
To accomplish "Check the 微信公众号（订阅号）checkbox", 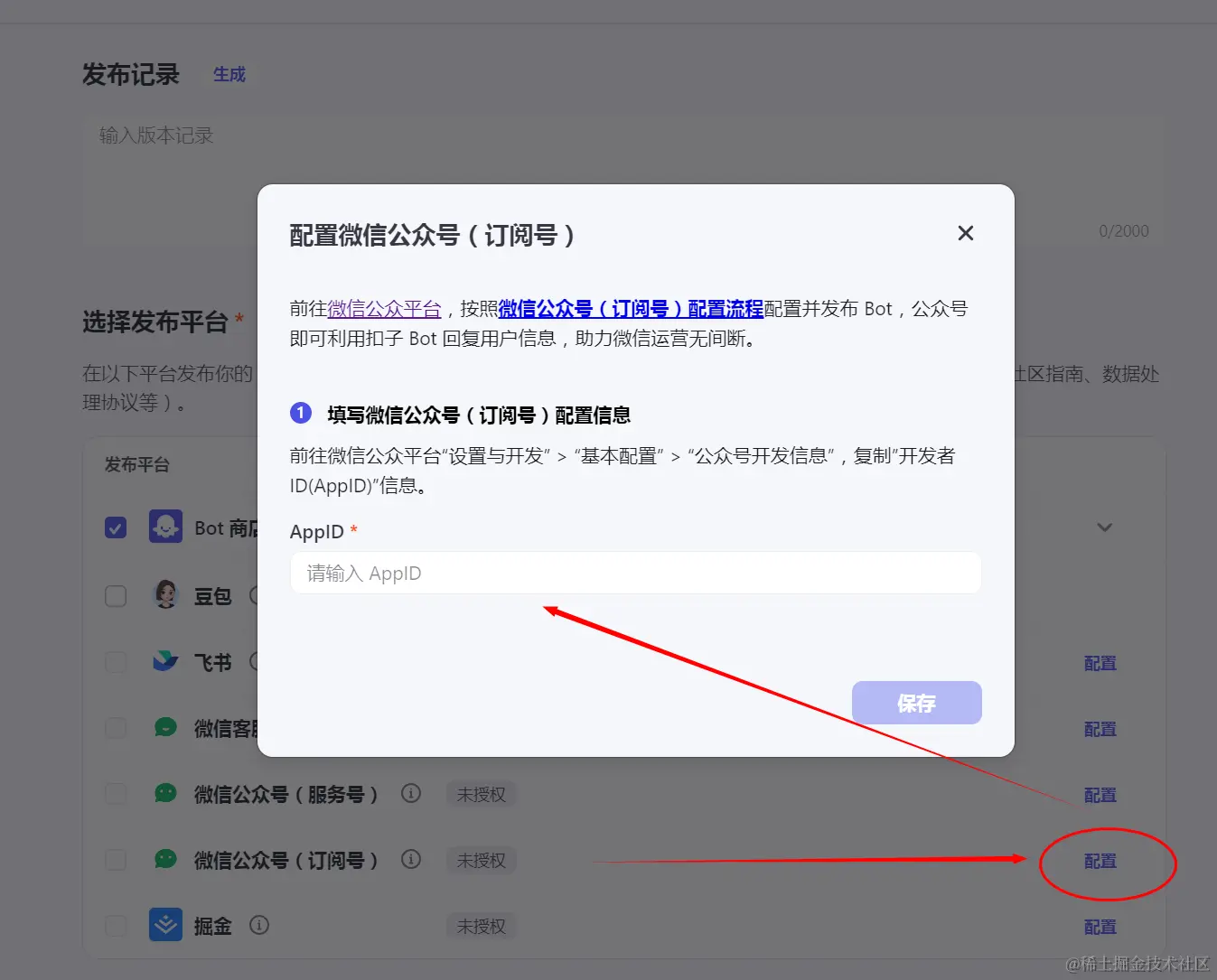I will (116, 860).
